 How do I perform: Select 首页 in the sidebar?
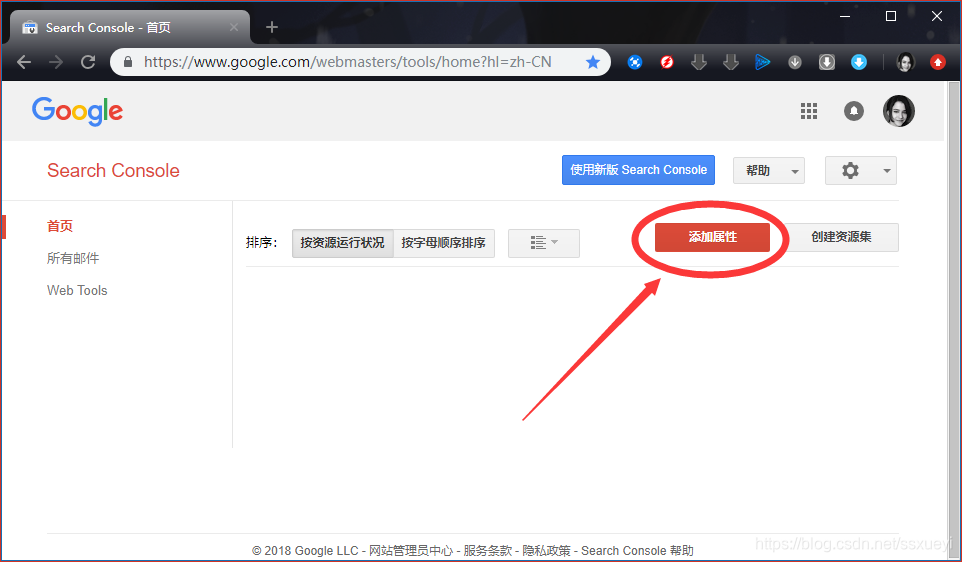click(x=60, y=226)
